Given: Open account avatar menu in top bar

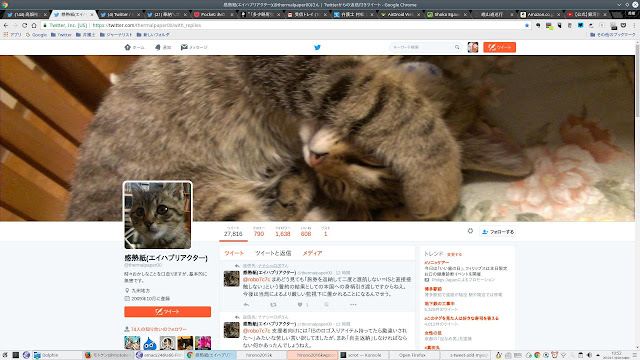Looking at the screenshot, I should point(473,47).
